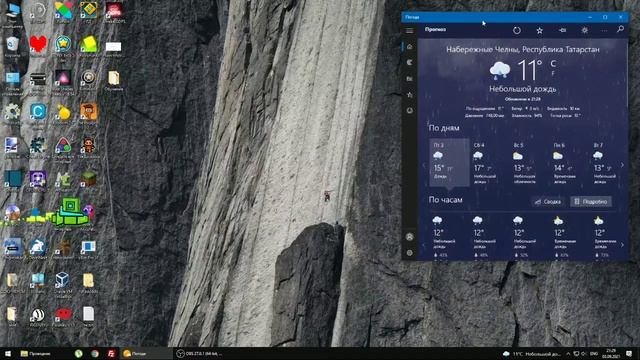Open Maps view in Weather sidebar
The height and width of the screenshot is (360, 640).
tap(409, 62)
